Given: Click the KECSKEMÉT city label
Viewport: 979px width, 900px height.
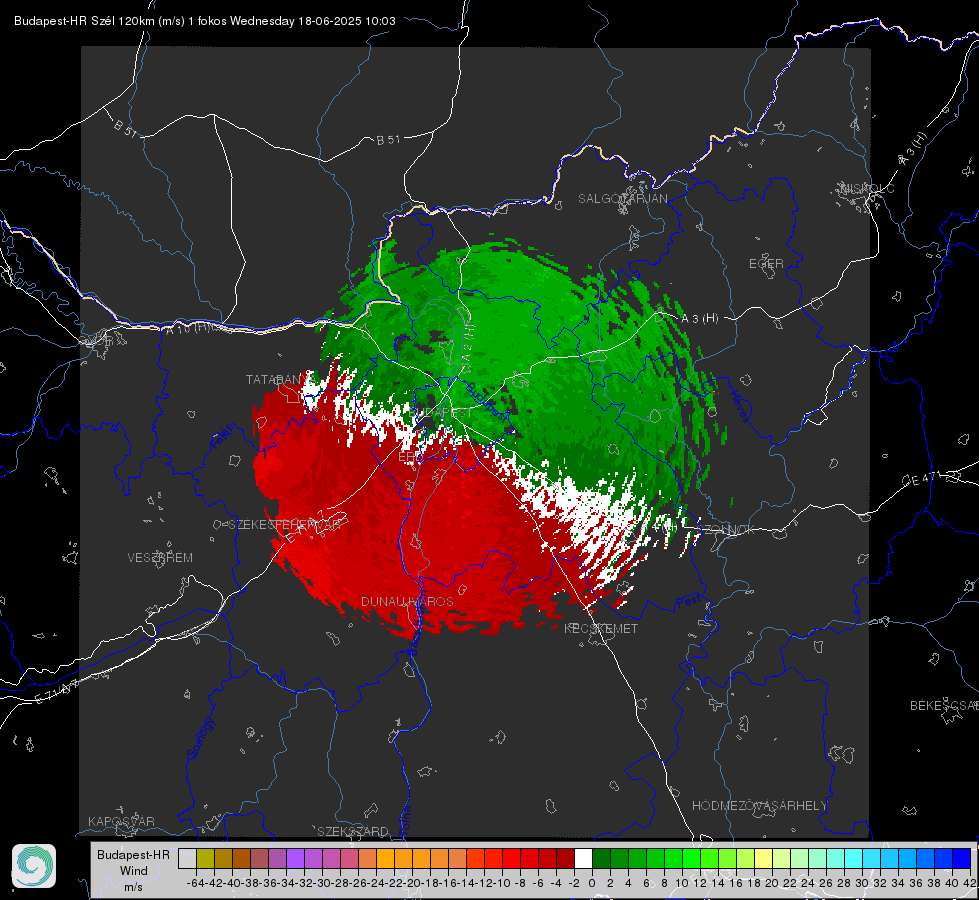Looking at the screenshot, I should coord(601,629).
